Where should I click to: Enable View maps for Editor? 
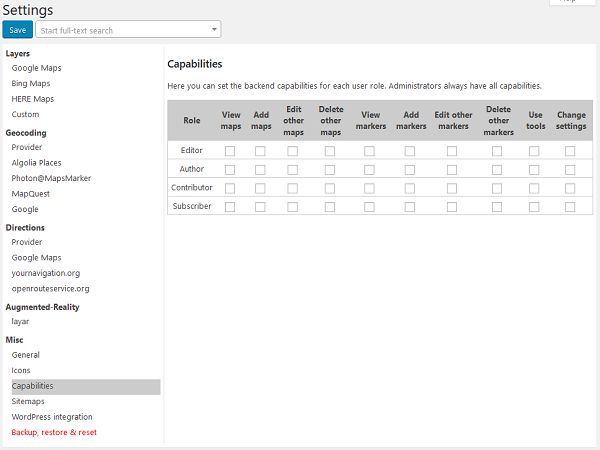tap(230, 151)
